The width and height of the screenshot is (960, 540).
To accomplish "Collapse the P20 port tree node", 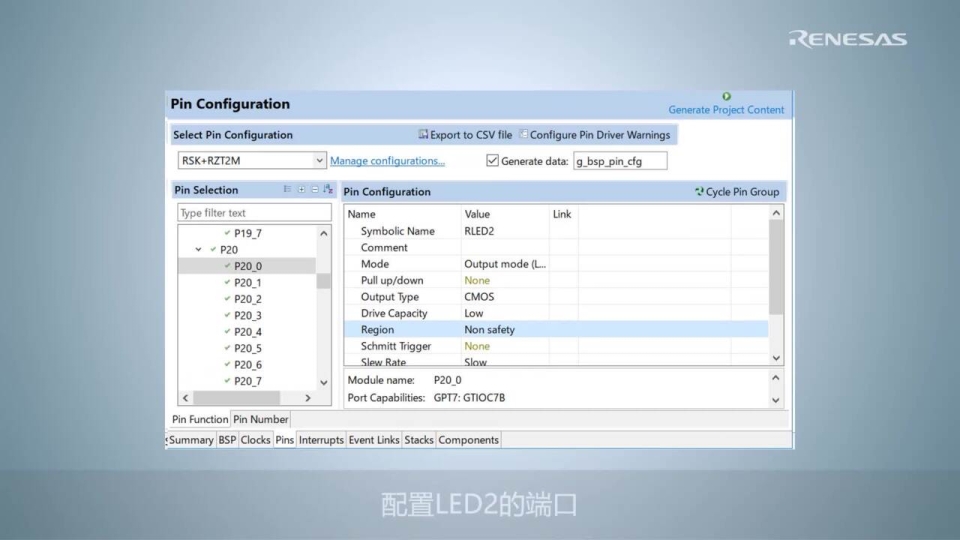I will click(198, 249).
